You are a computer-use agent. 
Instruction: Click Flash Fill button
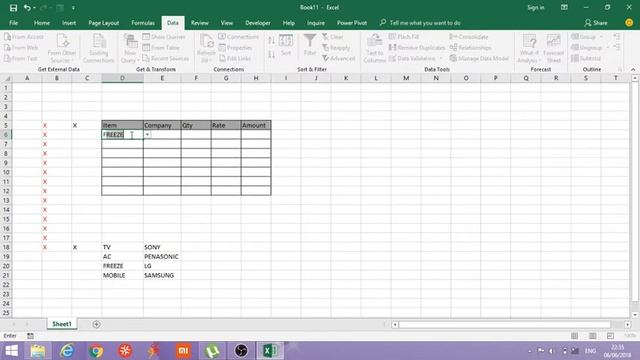click(x=404, y=37)
